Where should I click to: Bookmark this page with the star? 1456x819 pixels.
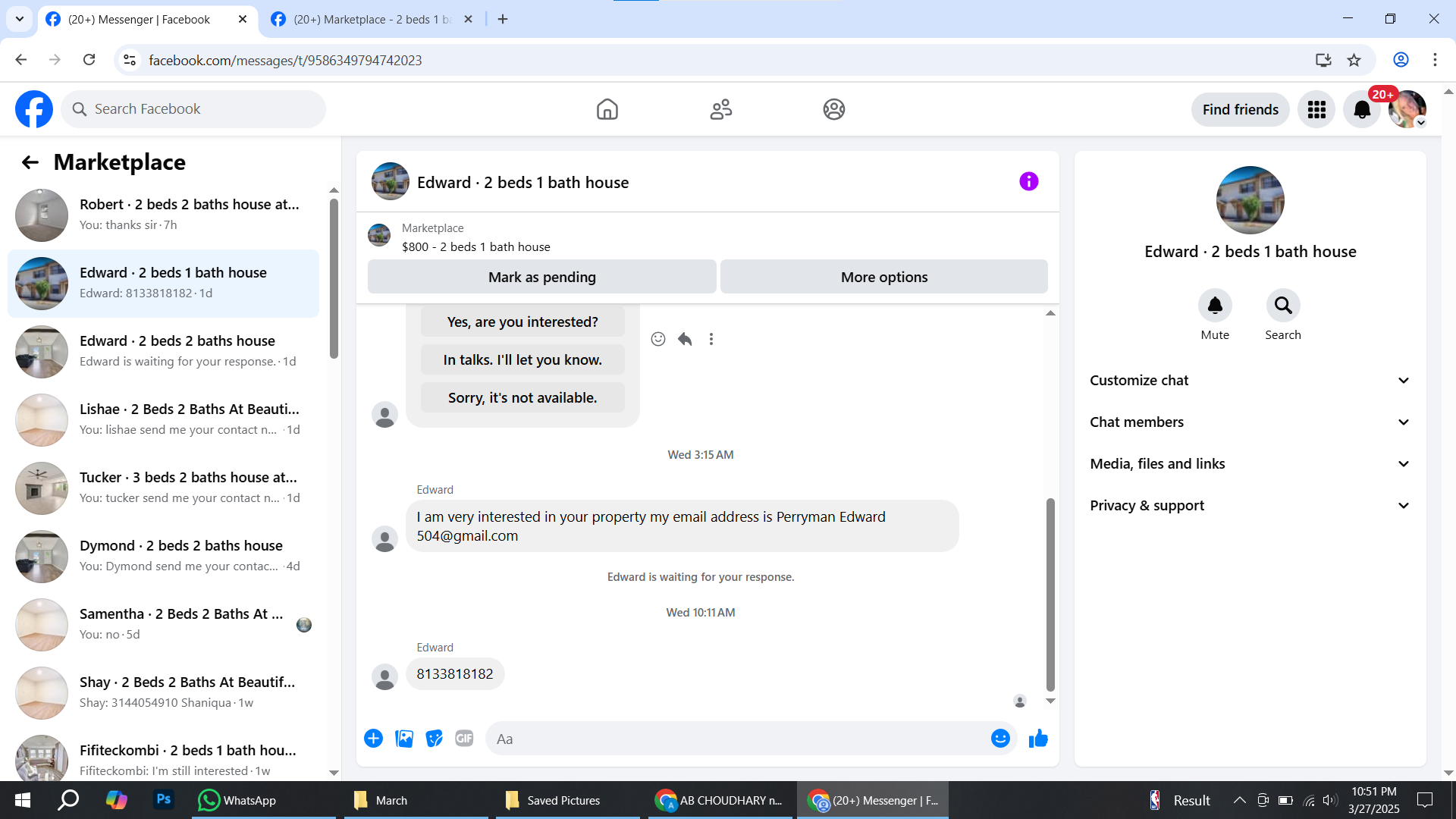(x=1354, y=60)
